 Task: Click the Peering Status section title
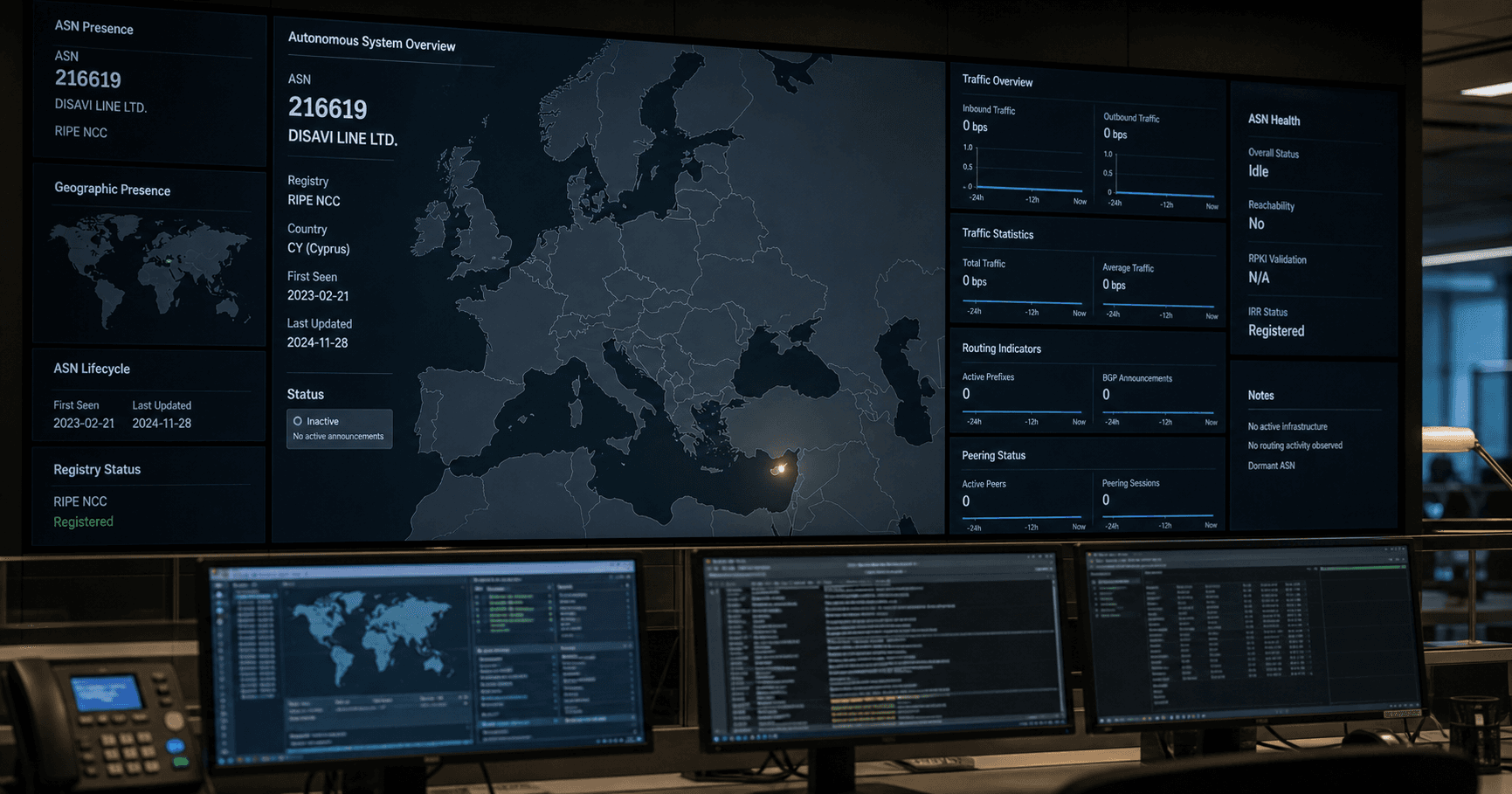point(993,455)
